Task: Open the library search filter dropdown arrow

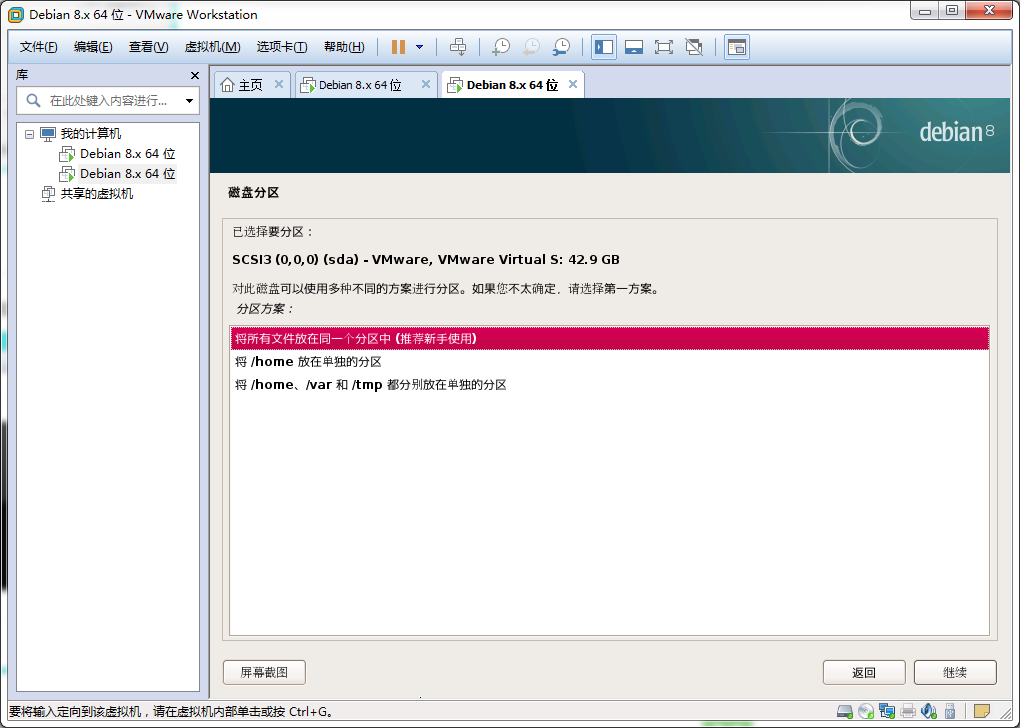Action: [x=189, y=101]
